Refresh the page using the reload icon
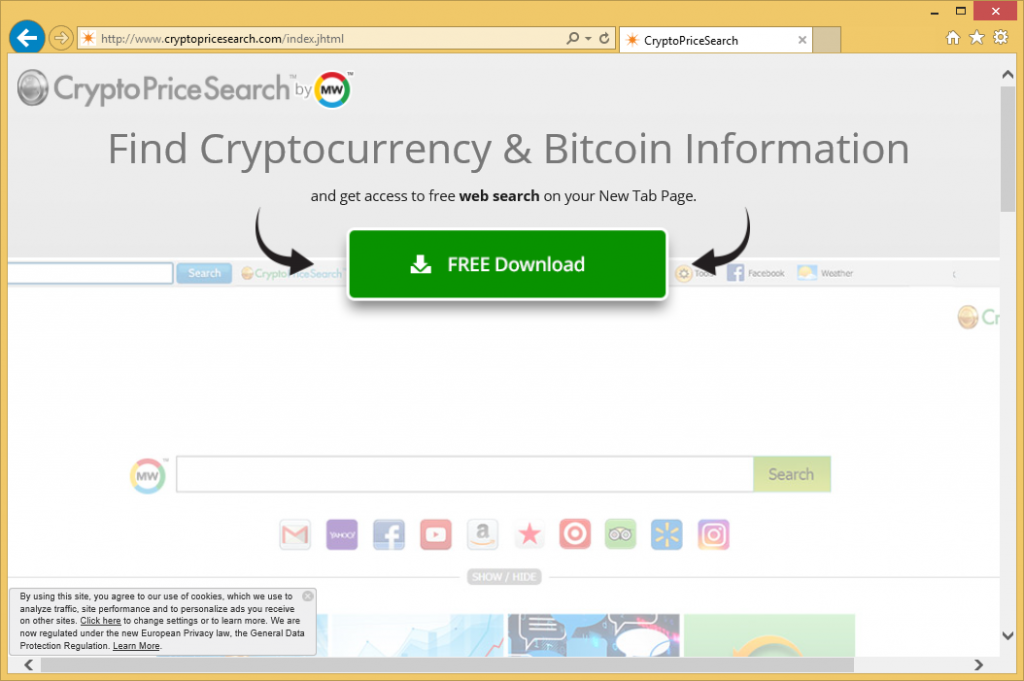The height and width of the screenshot is (681, 1024). [605, 39]
